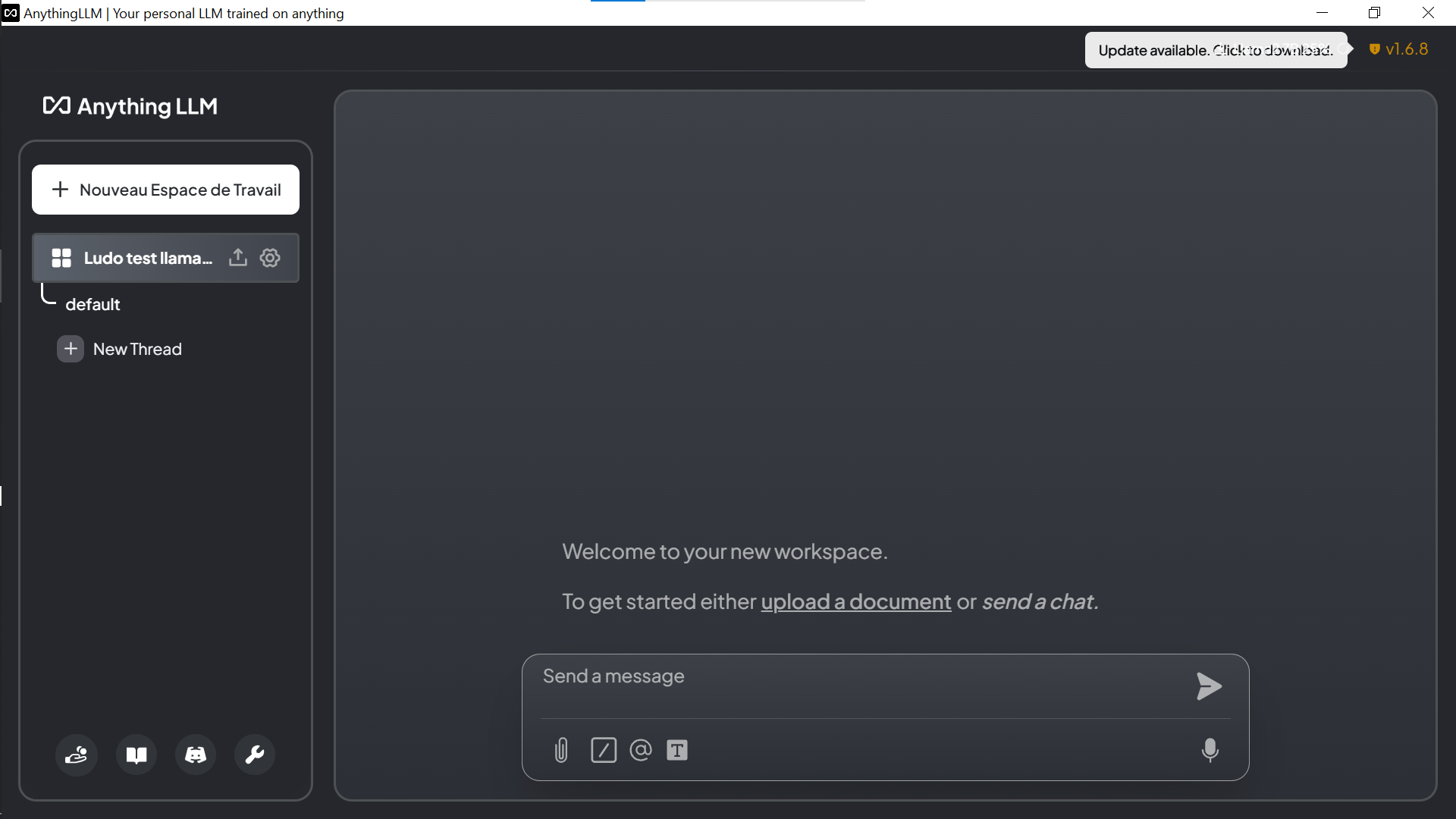Click the paperclip attachment icon

coord(562,750)
